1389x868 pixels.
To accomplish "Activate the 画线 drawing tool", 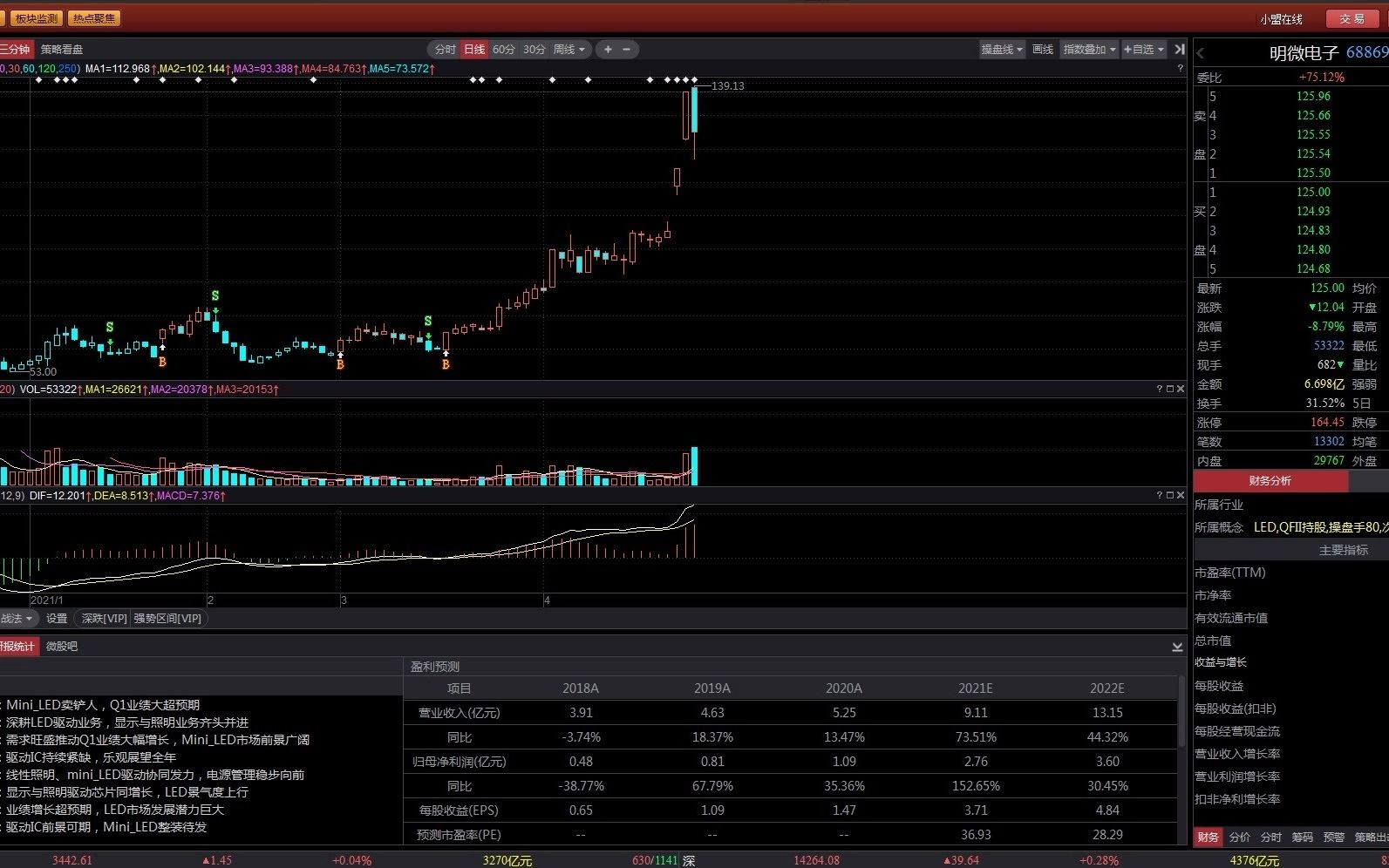I will click(x=1043, y=50).
